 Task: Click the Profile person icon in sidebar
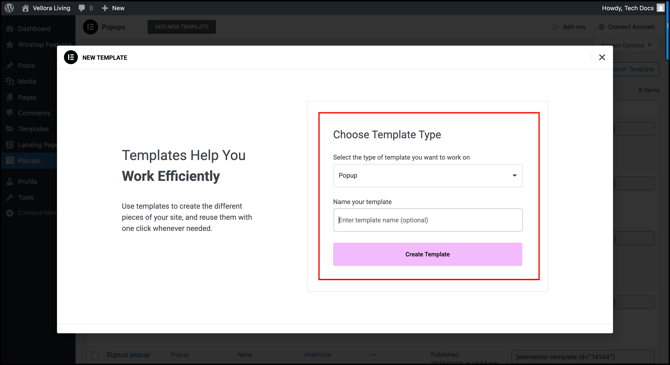[x=9, y=182]
